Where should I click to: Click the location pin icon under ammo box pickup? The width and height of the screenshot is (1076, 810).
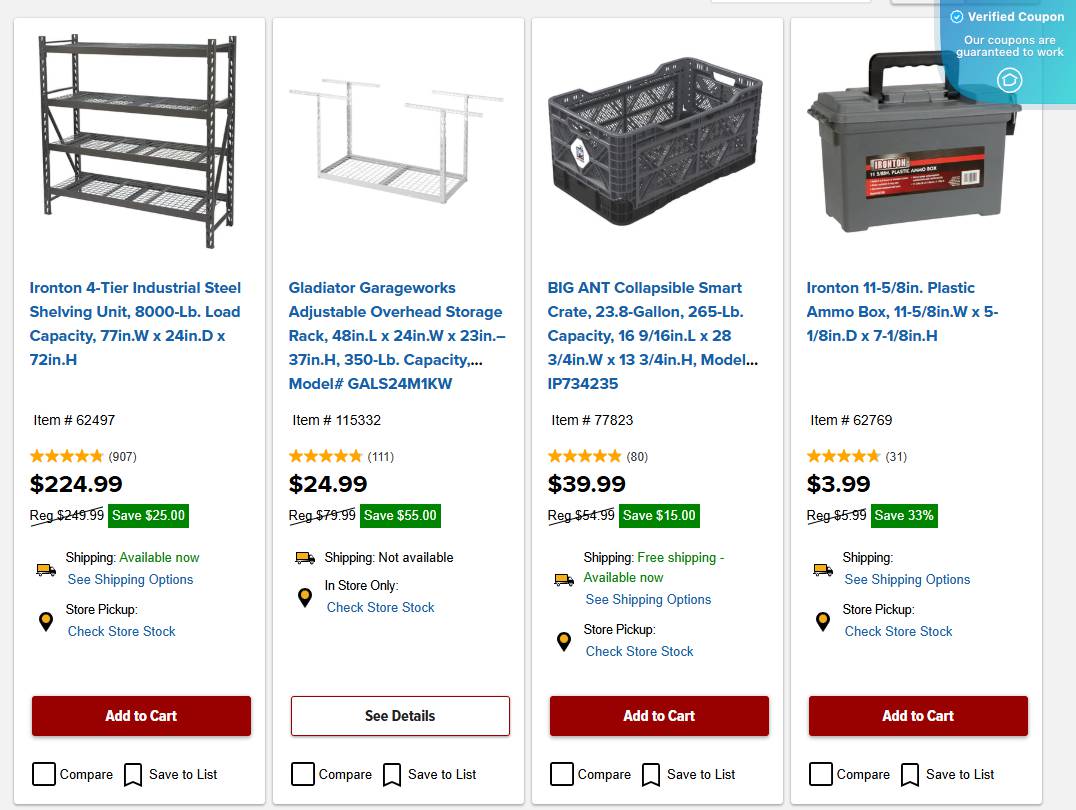[822, 620]
